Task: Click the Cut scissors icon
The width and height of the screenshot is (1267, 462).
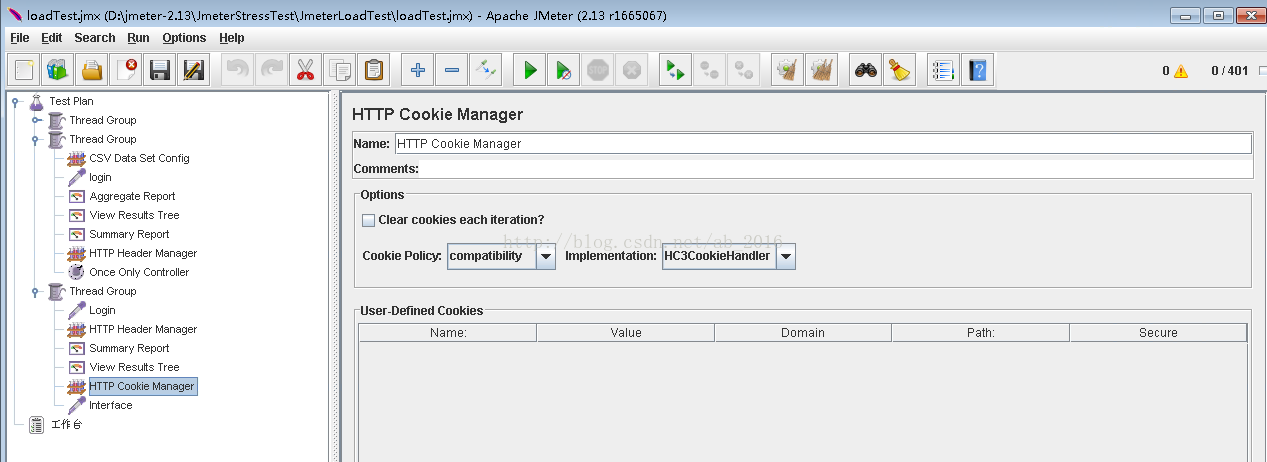Action: [x=305, y=70]
